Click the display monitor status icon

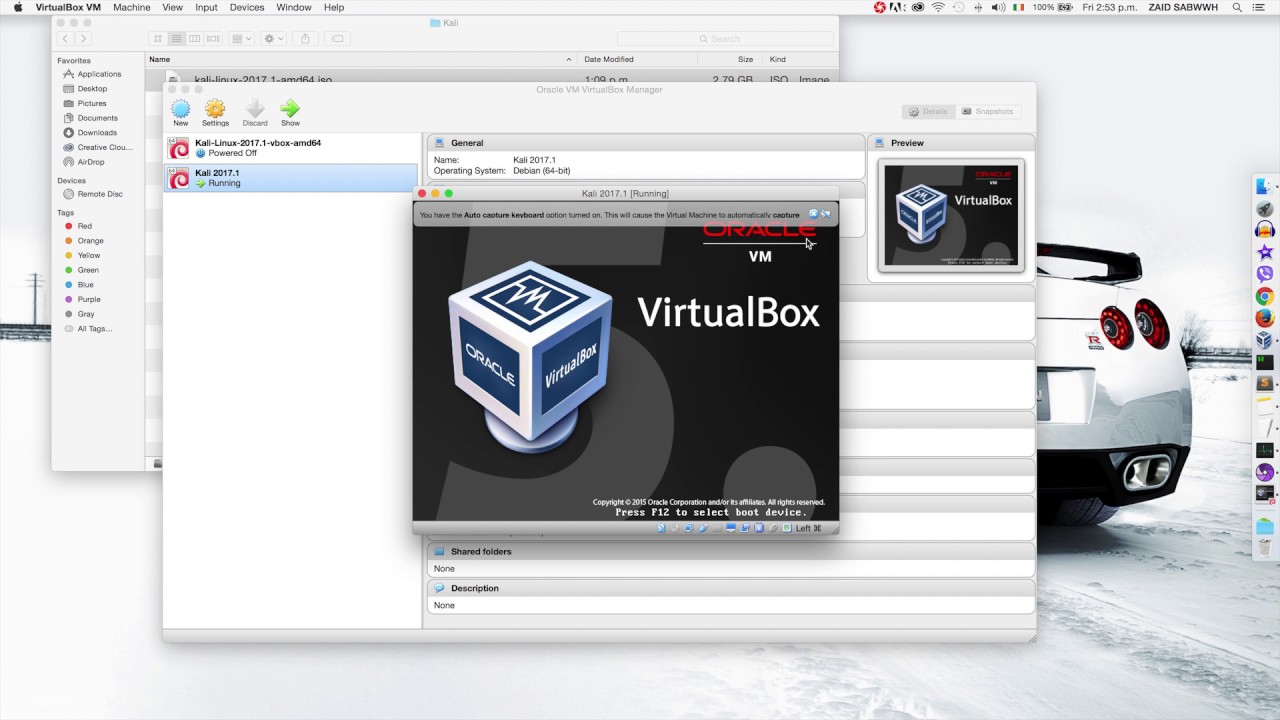[x=731, y=528]
